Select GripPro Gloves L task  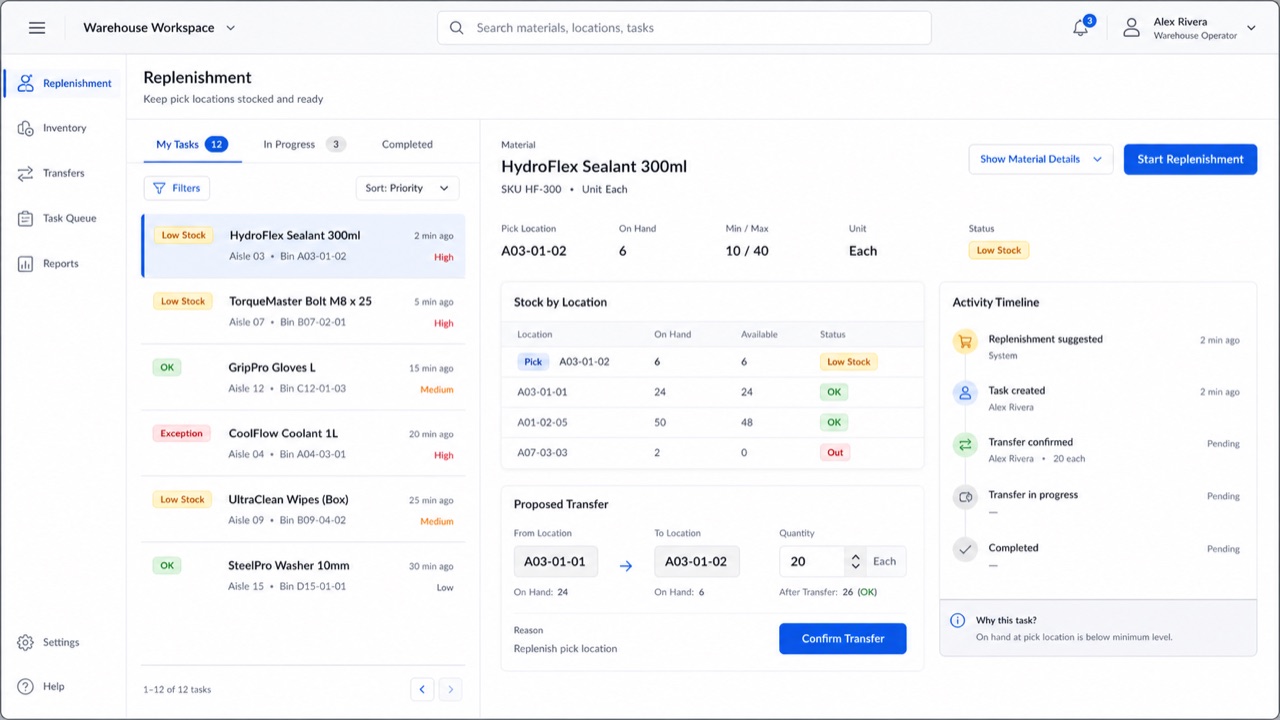303,377
